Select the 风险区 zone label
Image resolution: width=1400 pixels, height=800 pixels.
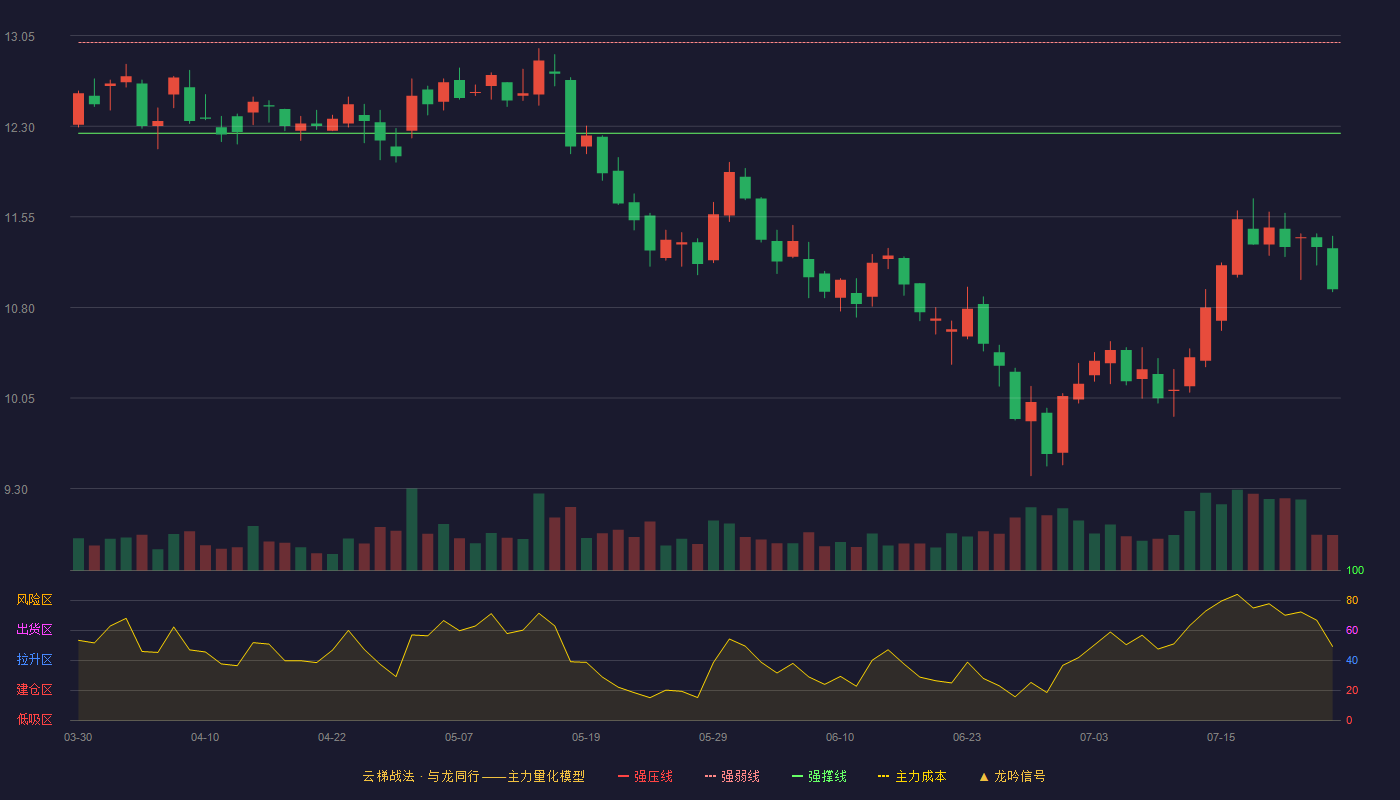34,600
